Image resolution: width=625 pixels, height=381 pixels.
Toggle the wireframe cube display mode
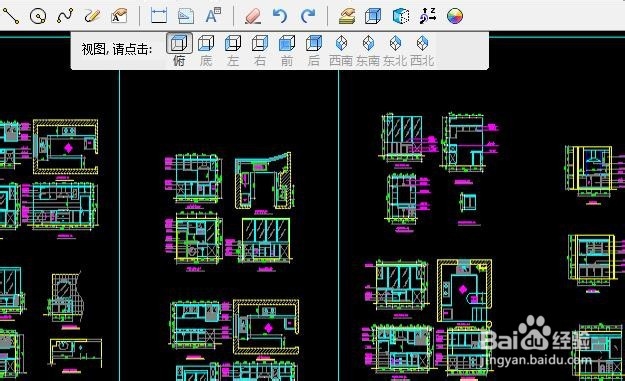coord(401,16)
